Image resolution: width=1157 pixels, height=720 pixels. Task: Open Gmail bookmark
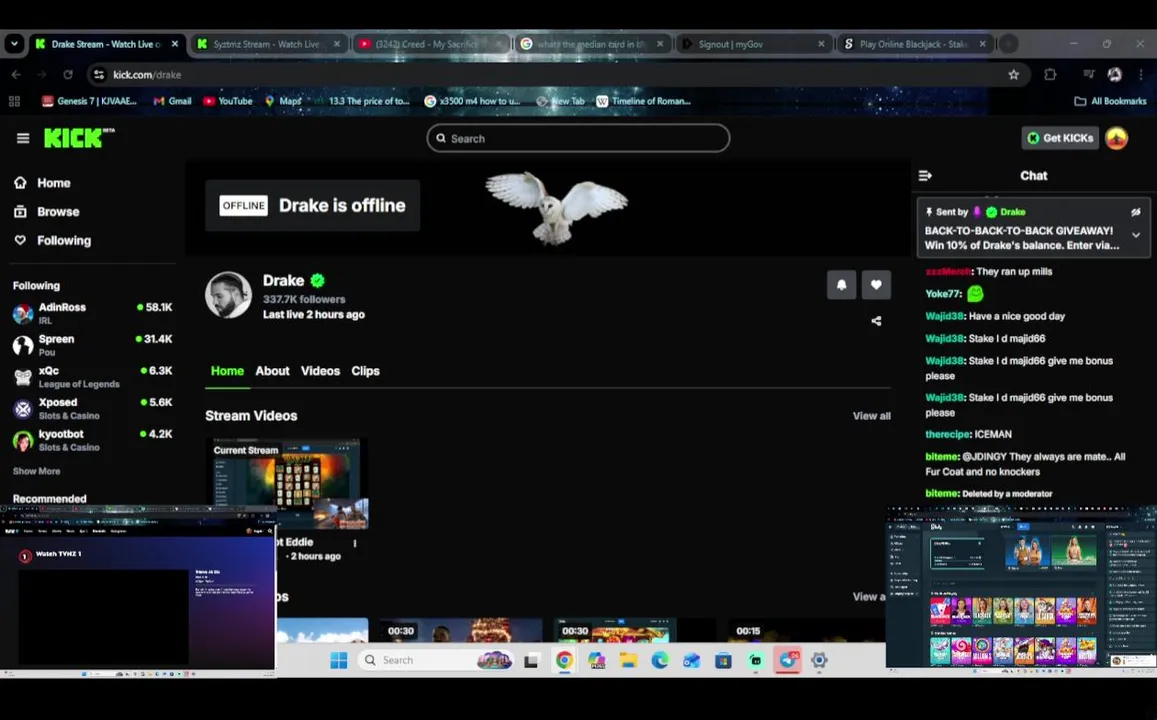click(x=171, y=101)
